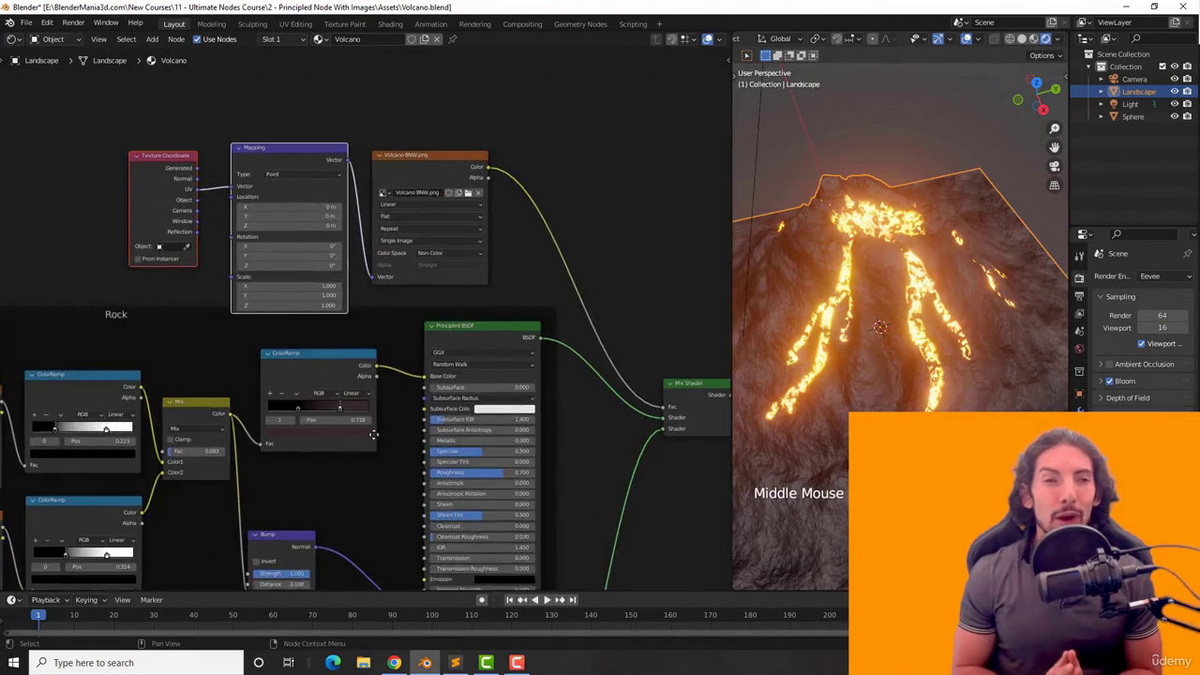Viewport: 1200px width, 675px height.
Task: Open the Render Engine Eevee dropdown
Action: coord(1164,276)
